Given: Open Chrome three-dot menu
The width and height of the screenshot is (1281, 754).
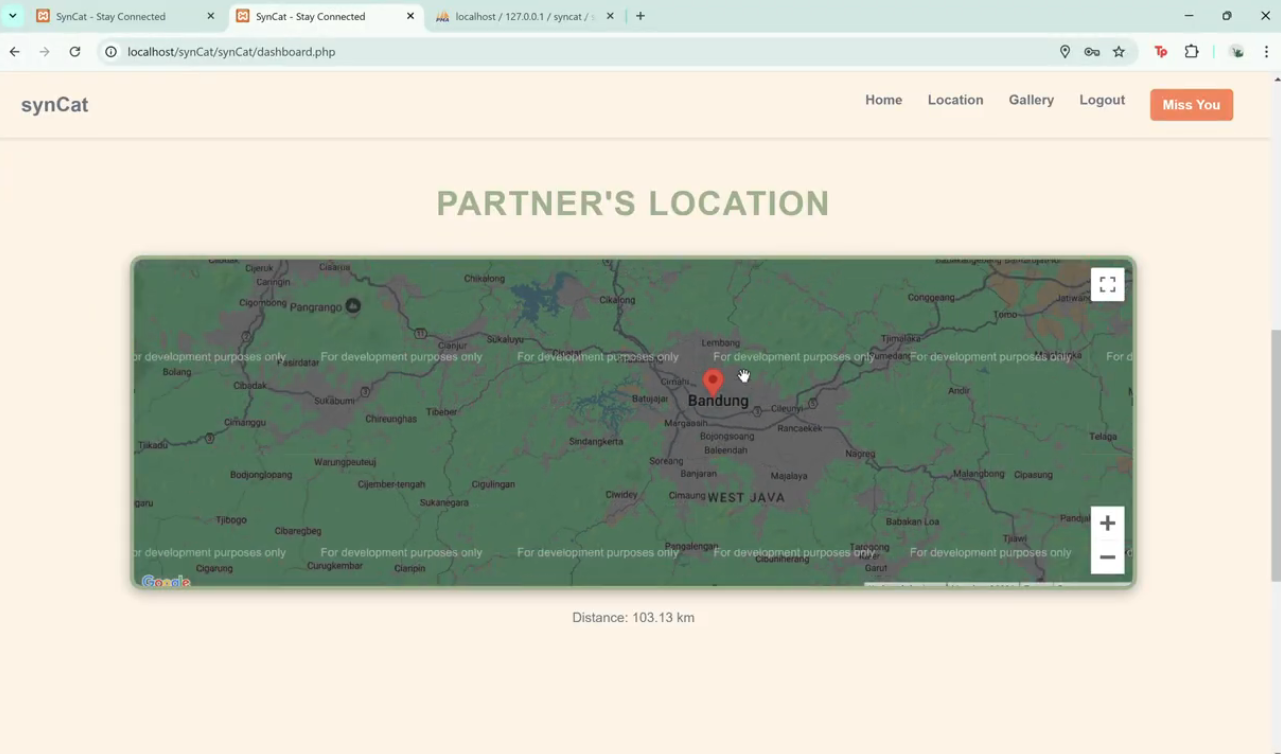Looking at the screenshot, I should coord(1266,52).
